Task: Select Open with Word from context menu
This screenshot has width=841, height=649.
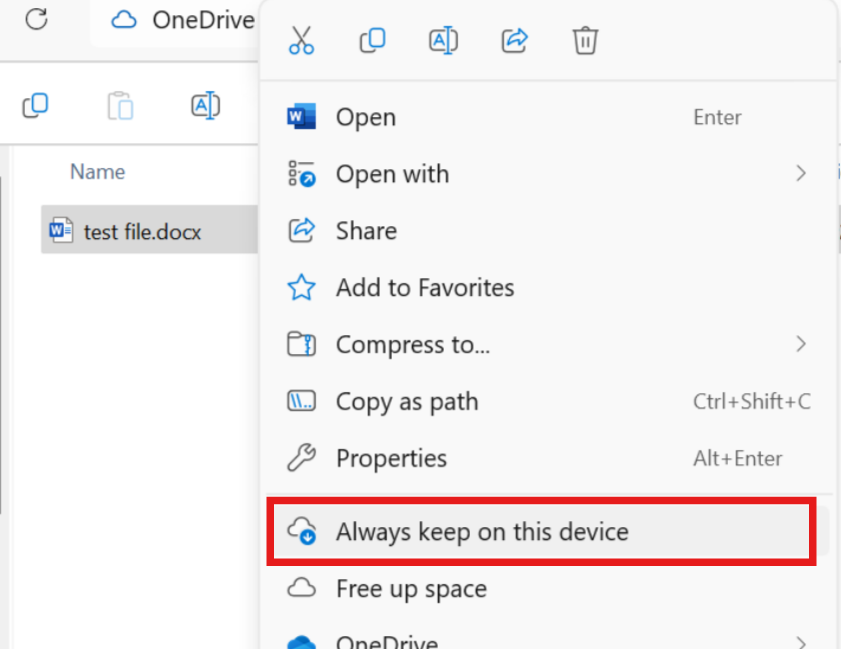Action: [547, 117]
